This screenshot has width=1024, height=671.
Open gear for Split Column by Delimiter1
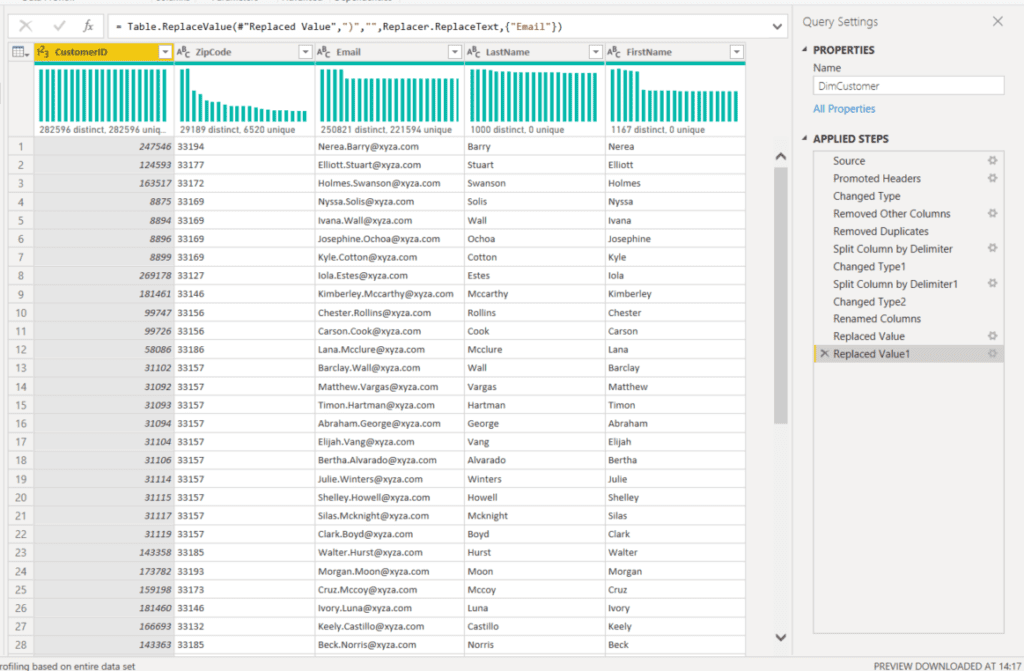tap(992, 284)
